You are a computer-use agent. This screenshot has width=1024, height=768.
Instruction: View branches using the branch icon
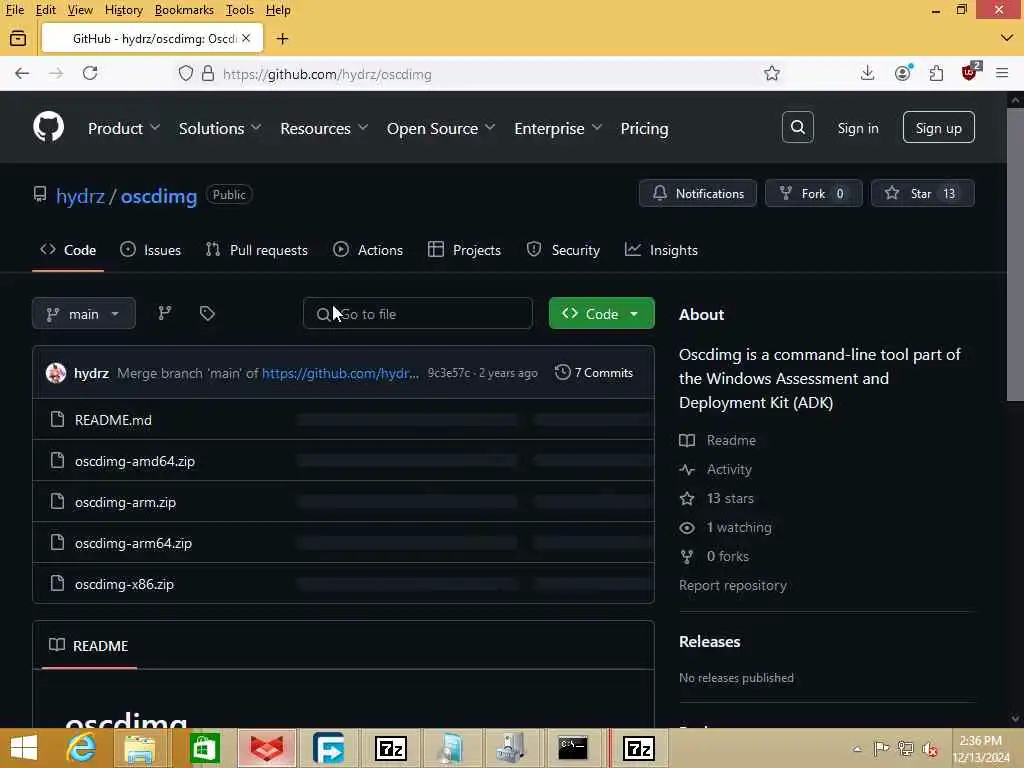tap(165, 313)
